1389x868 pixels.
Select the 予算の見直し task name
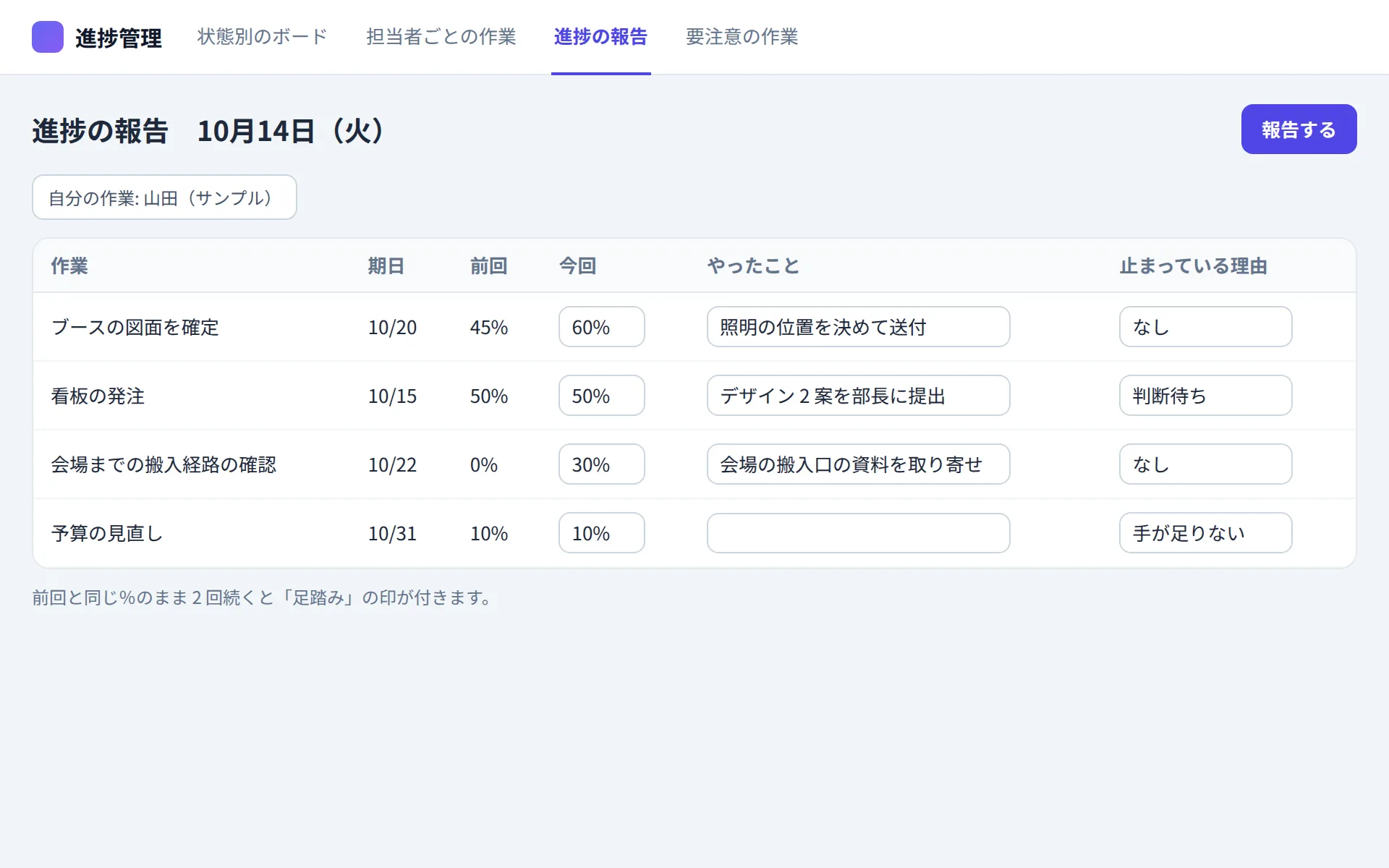click(107, 534)
